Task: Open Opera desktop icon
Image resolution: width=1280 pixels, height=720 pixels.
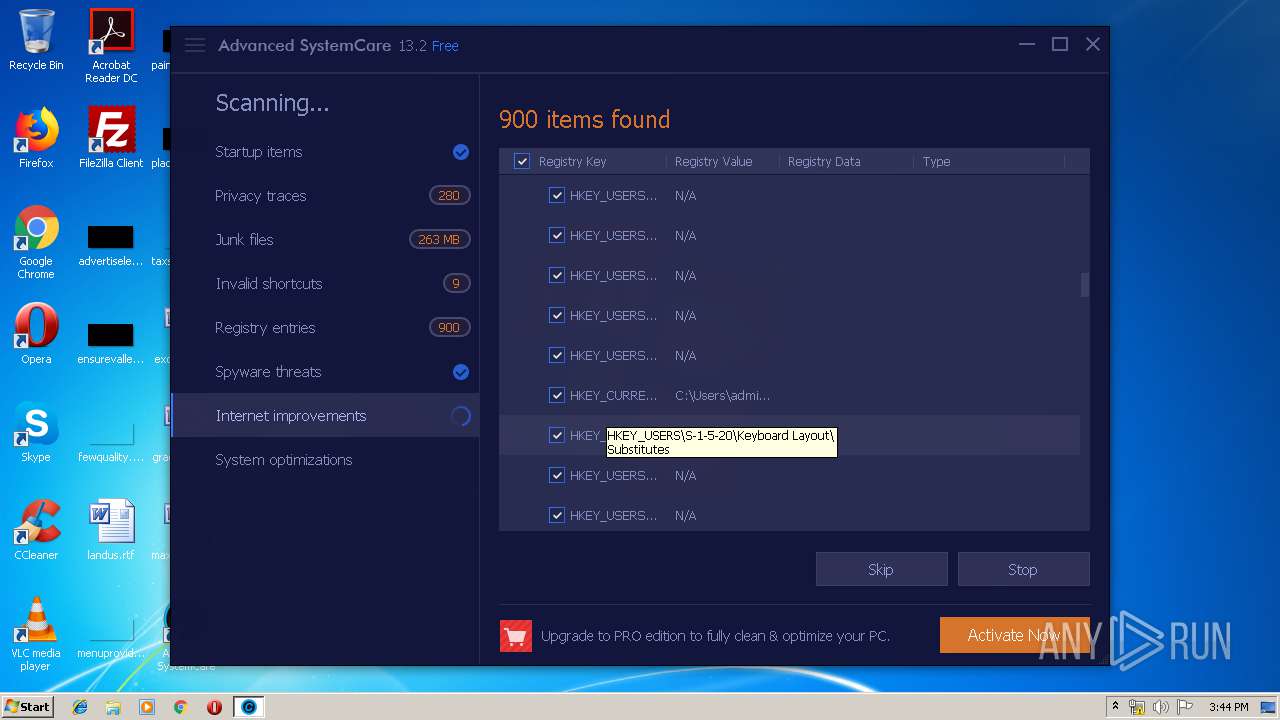Action: coord(36,334)
